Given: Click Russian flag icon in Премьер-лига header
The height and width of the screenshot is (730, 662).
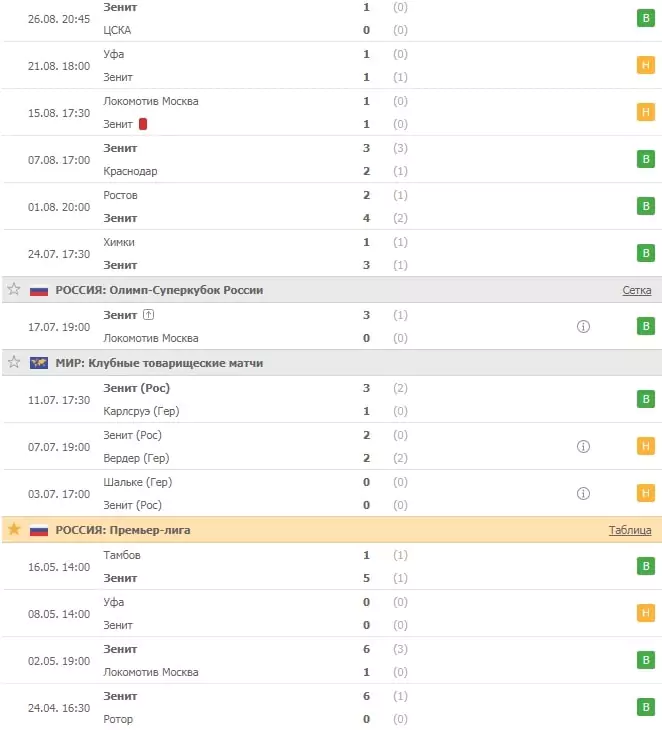Looking at the screenshot, I should point(39,530).
